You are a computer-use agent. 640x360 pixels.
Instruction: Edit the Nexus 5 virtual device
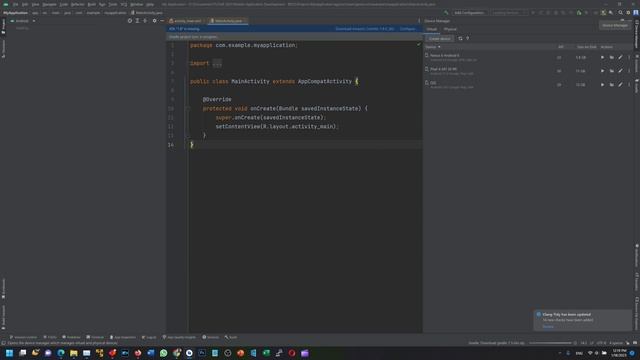click(x=620, y=58)
